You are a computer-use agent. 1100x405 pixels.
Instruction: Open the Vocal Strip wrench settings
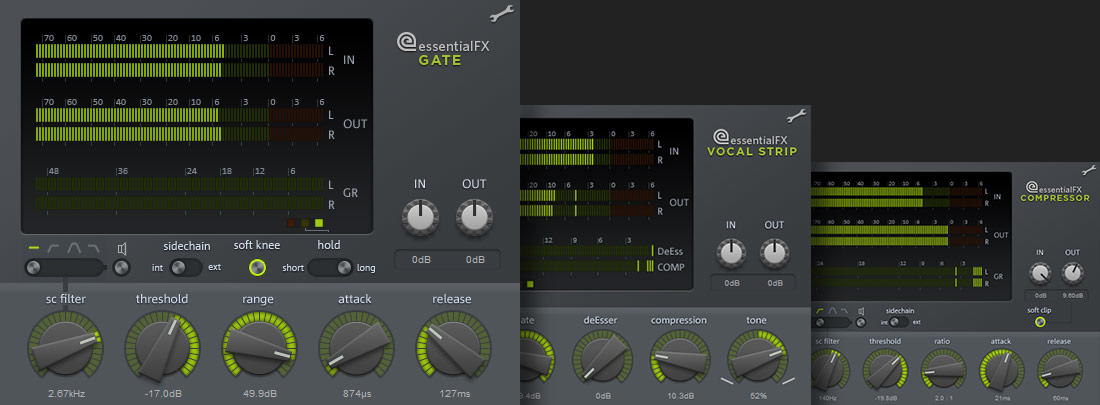[796, 115]
